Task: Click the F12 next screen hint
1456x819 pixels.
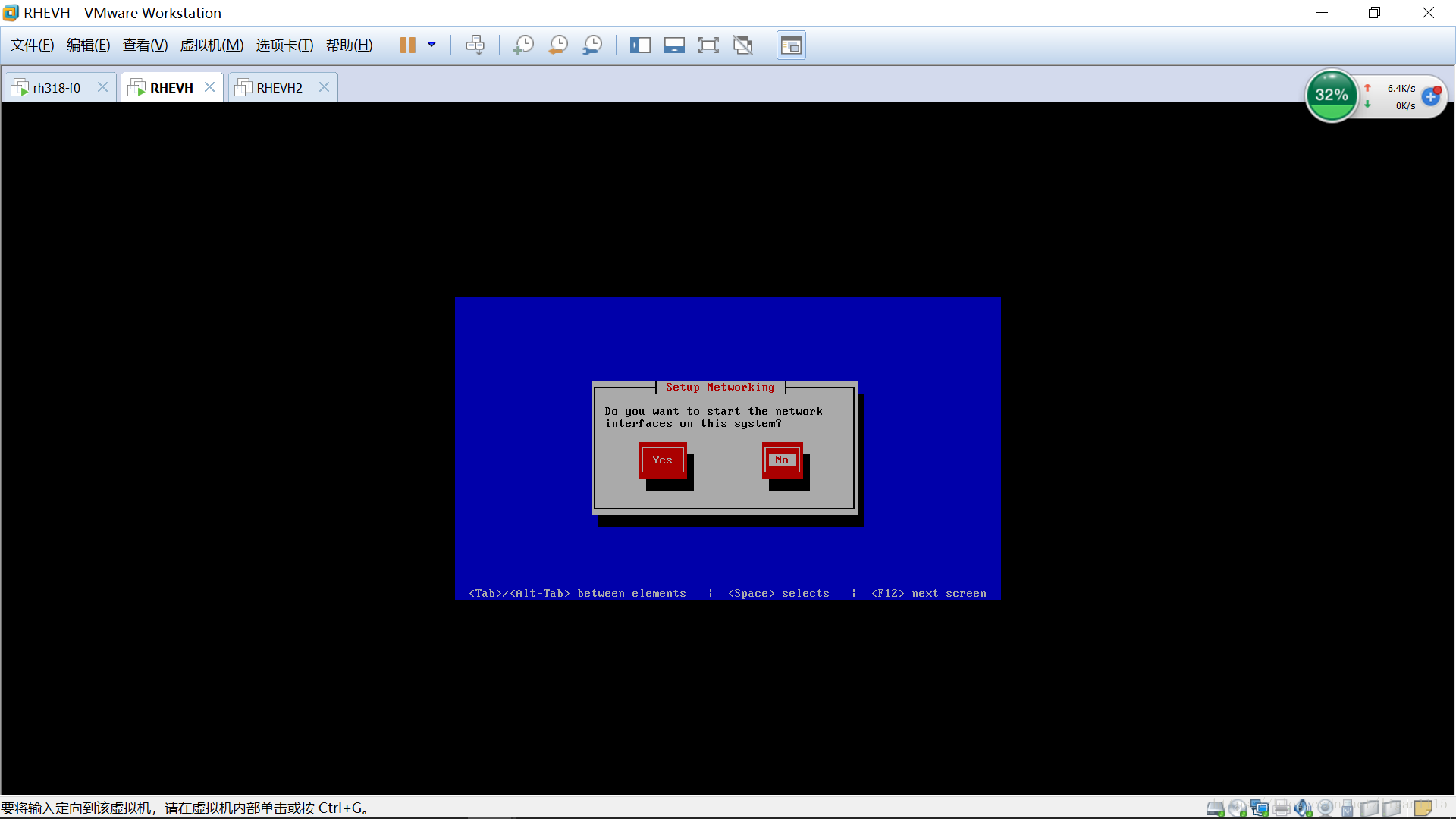Action: click(929, 594)
